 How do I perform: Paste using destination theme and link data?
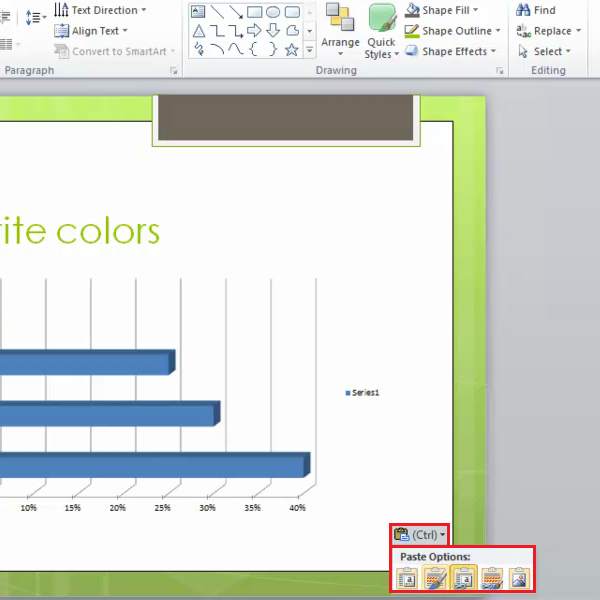[463, 578]
